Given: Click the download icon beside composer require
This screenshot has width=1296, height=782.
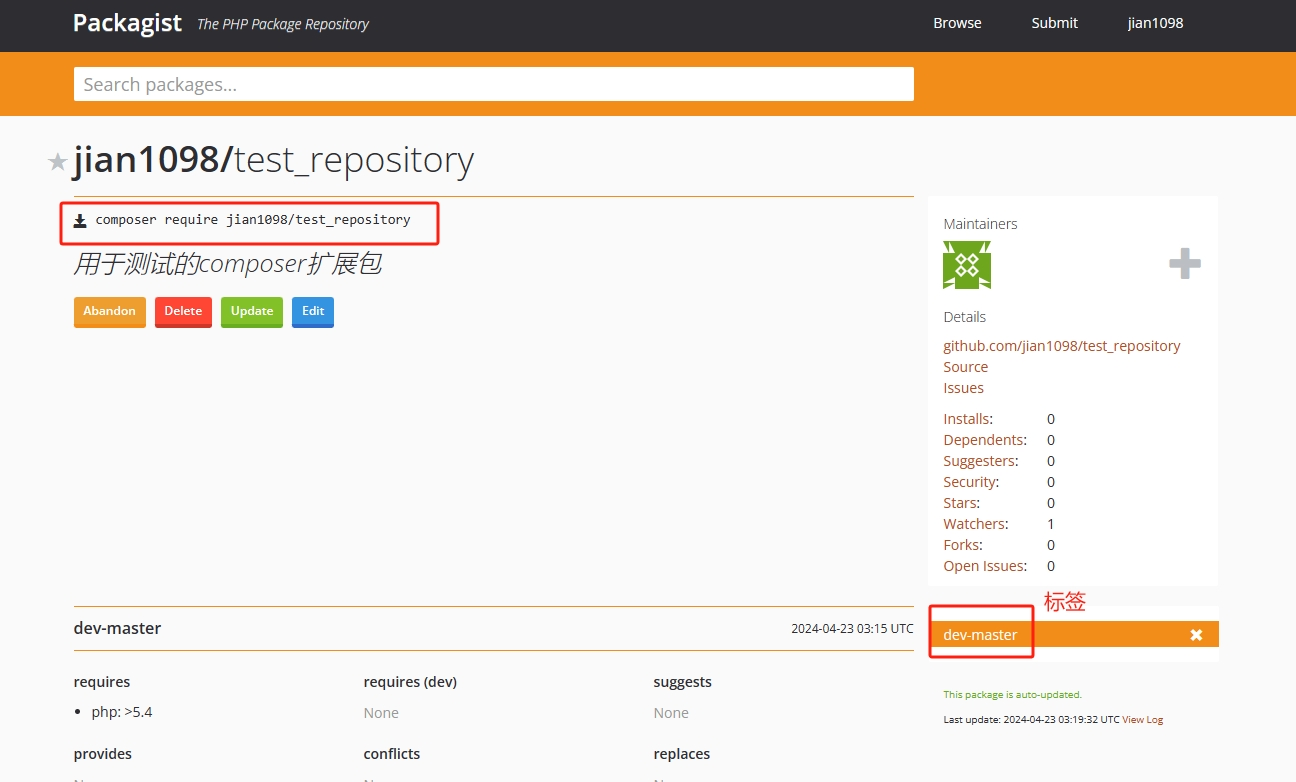Looking at the screenshot, I should [80, 220].
